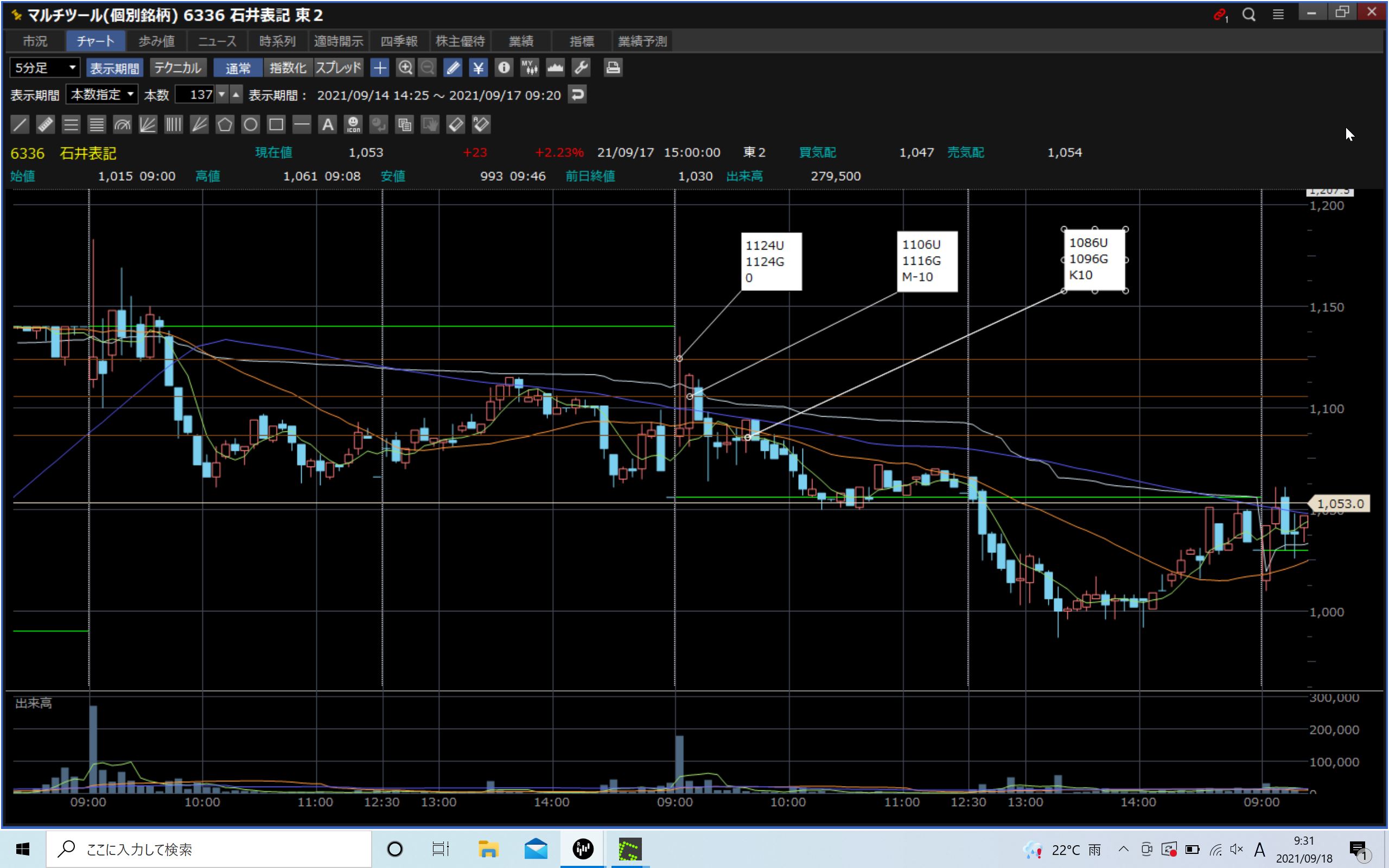
Task: Switch to the ニュース tab
Action: pyautogui.click(x=217, y=41)
